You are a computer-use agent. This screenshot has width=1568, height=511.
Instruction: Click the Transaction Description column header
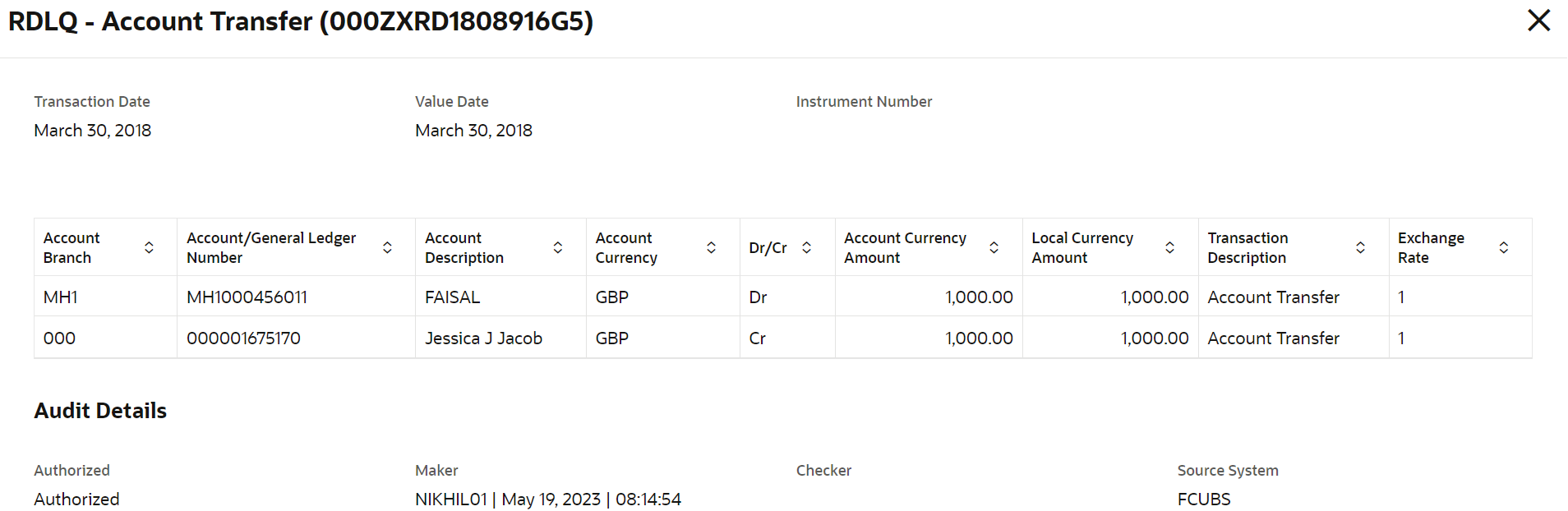(x=1247, y=247)
